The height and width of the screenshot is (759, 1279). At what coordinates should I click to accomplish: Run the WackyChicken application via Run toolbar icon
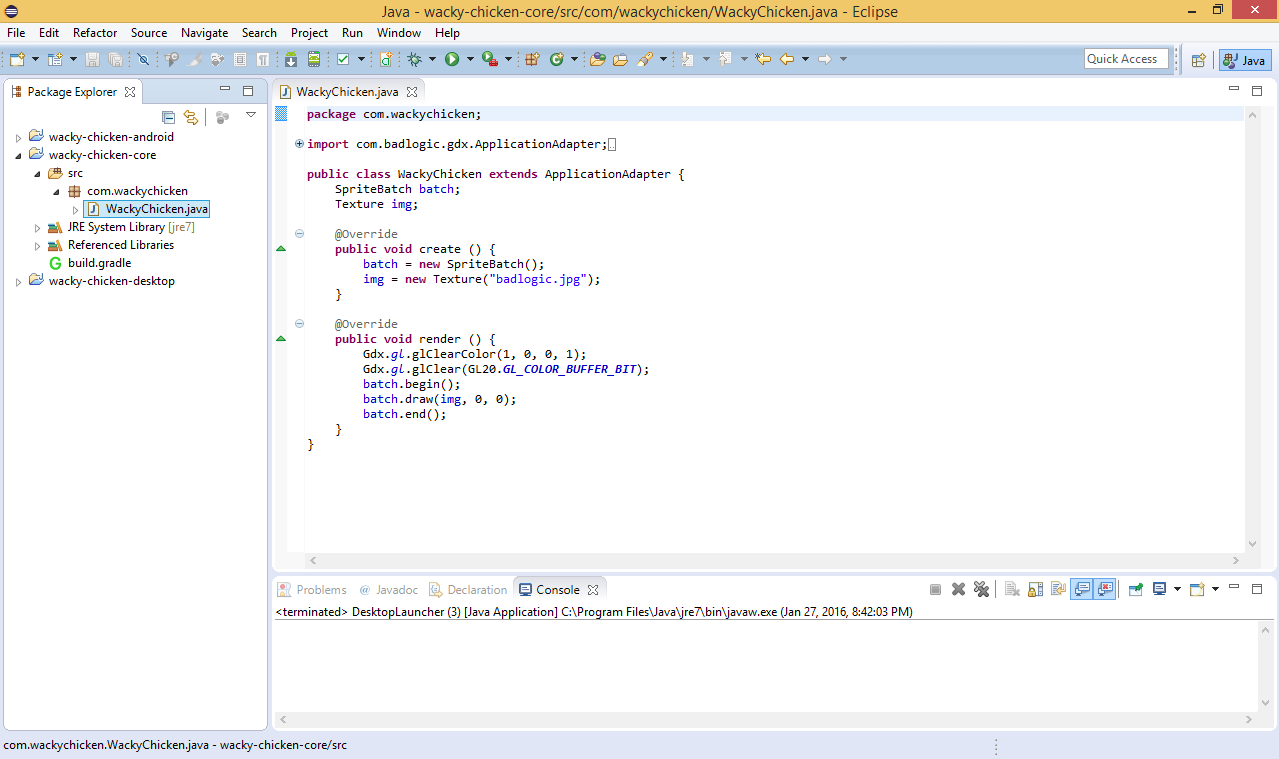click(451, 59)
